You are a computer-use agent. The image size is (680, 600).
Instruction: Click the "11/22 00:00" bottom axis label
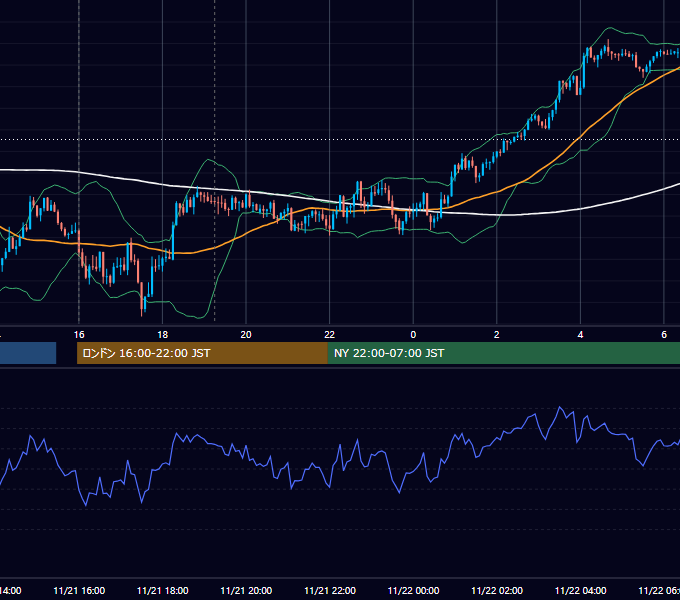(x=413, y=590)
